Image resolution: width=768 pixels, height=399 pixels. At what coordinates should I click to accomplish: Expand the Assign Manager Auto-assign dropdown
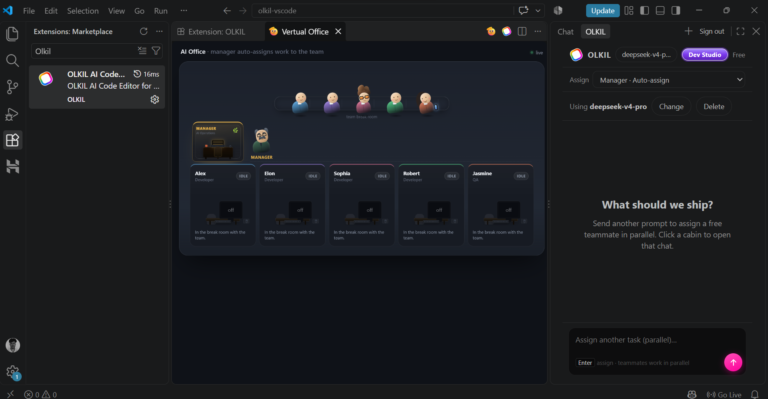pos(670,80)
